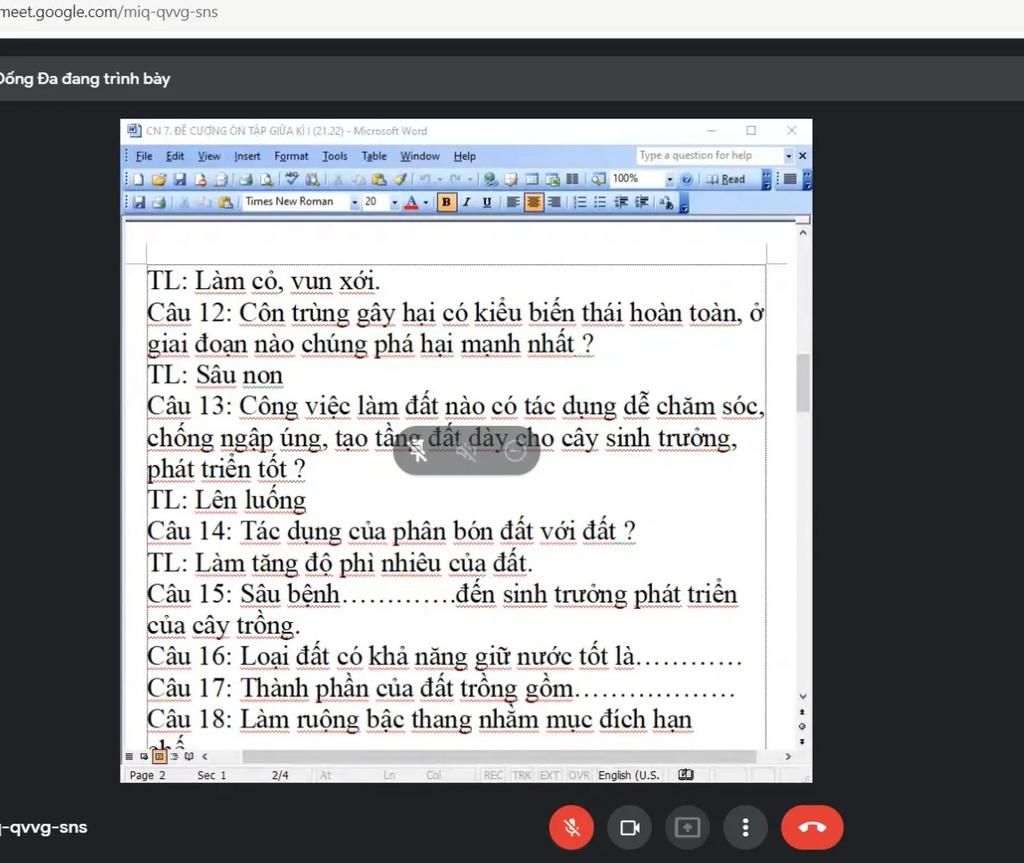Open Print Preview from the standard toolbar

click(266, 180)
